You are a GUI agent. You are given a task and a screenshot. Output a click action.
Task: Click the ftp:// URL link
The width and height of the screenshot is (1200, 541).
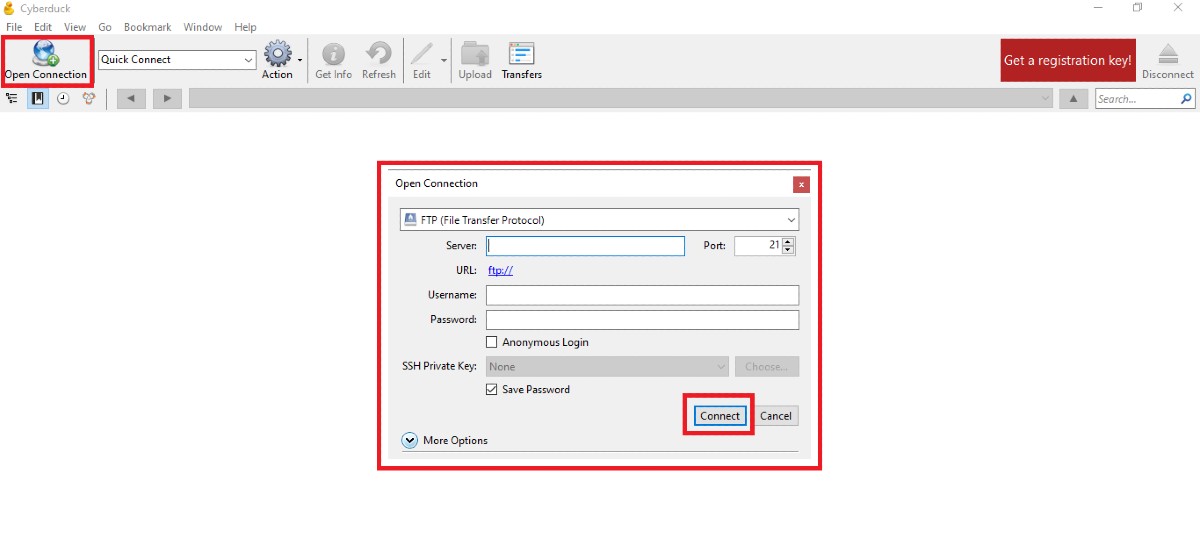click(x=500, y=270)
